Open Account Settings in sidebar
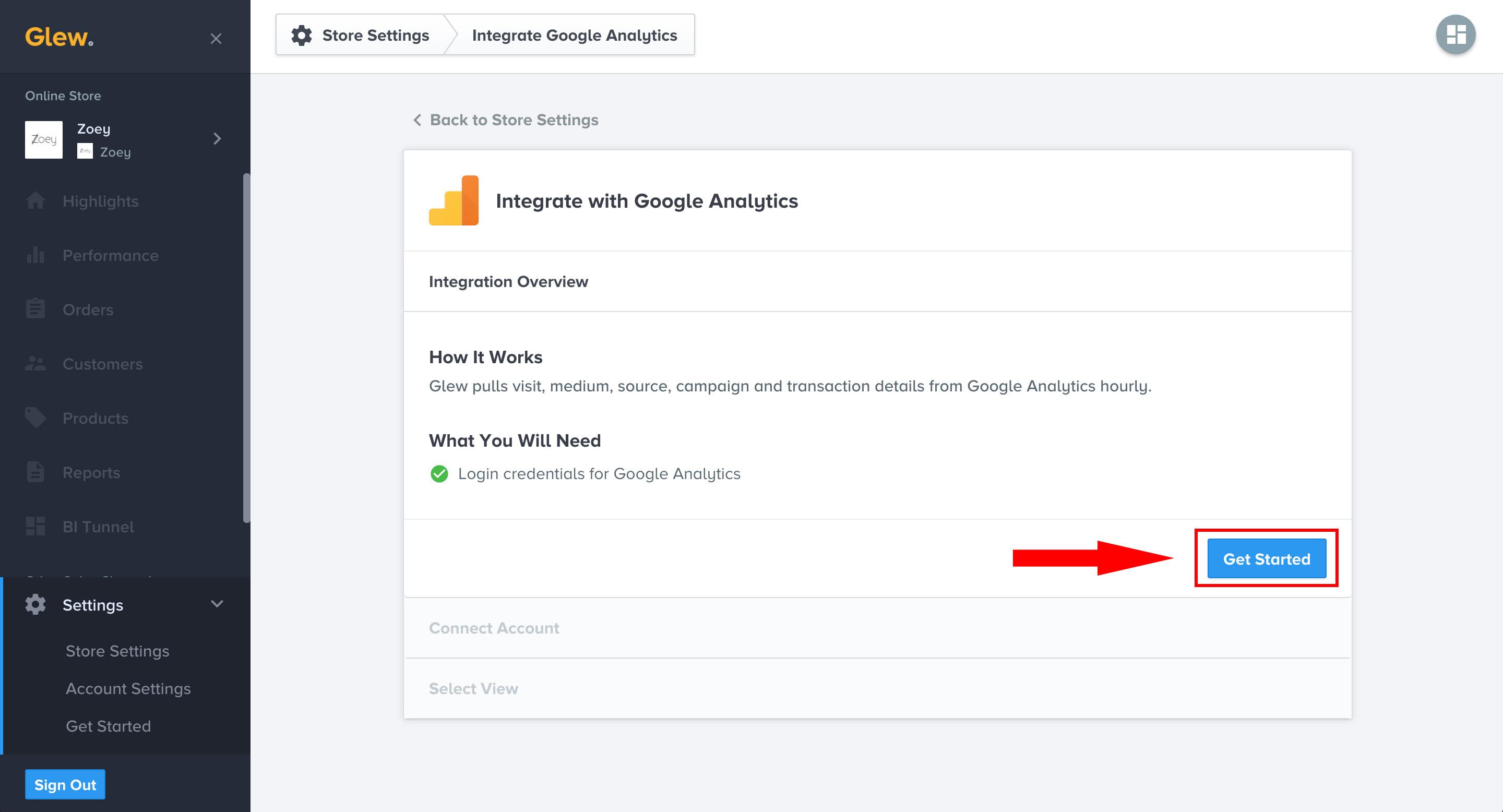Image resolution: width=1503 pixels, height=812 pixels. [x=128, y=688]
